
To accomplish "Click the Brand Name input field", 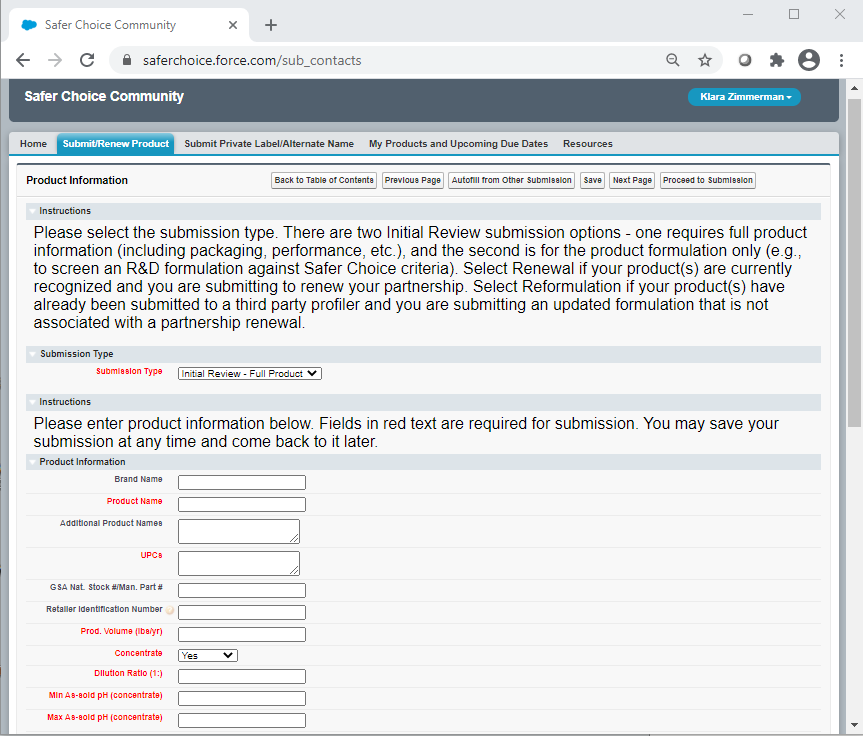I will point(242,483).
